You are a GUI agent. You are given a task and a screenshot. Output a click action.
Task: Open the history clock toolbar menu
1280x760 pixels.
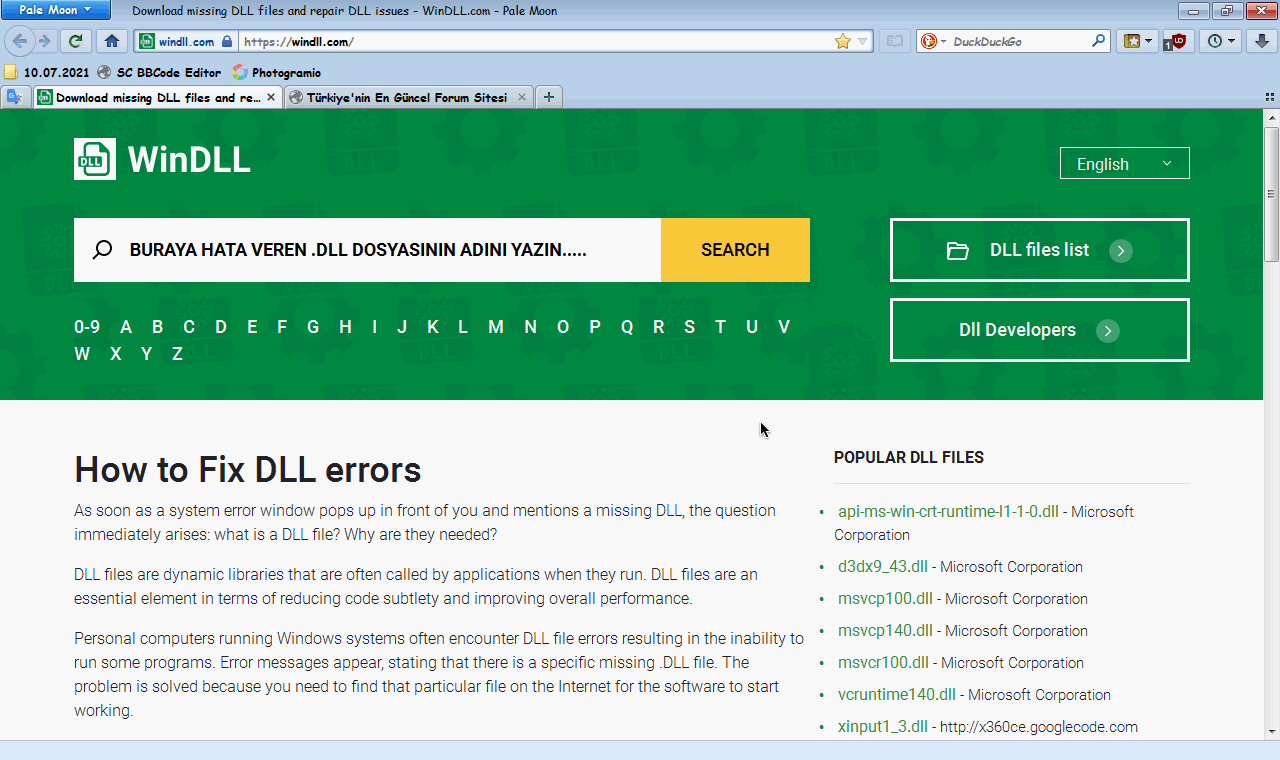click(1222, 41)
